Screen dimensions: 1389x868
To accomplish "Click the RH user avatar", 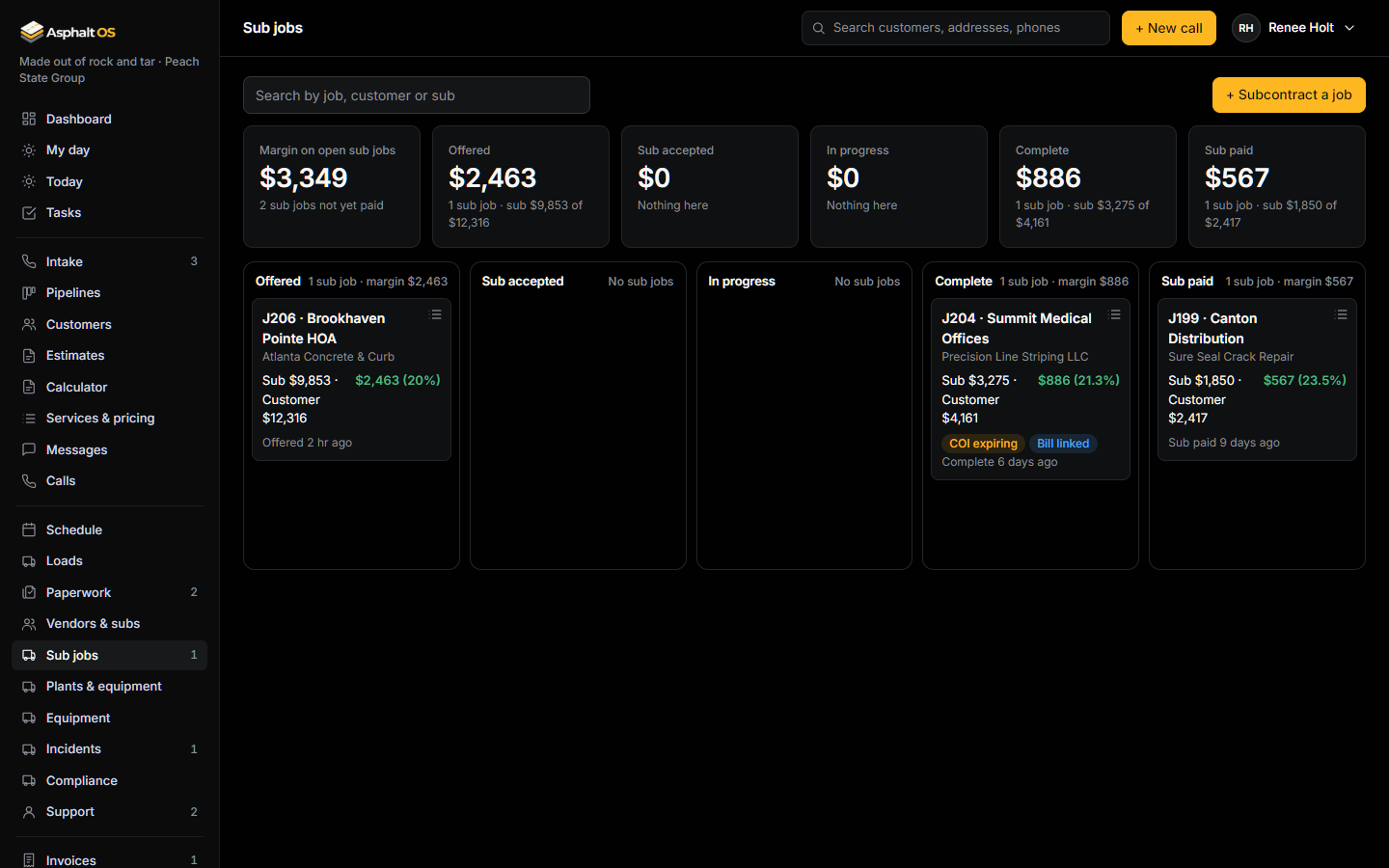I will 1246,28.
